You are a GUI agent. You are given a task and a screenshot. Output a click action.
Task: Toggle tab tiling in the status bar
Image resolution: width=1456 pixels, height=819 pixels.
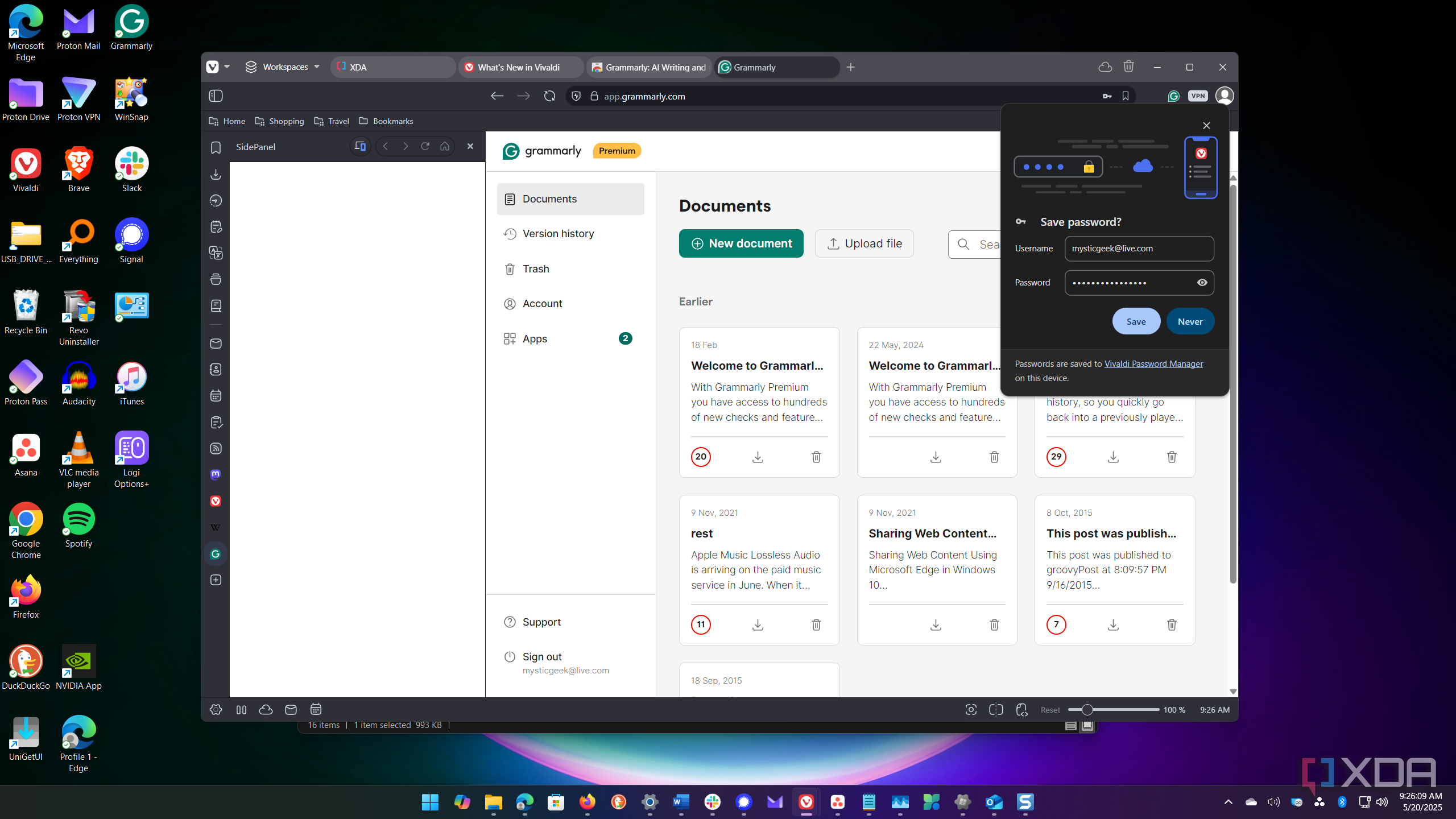pos(996,710)
